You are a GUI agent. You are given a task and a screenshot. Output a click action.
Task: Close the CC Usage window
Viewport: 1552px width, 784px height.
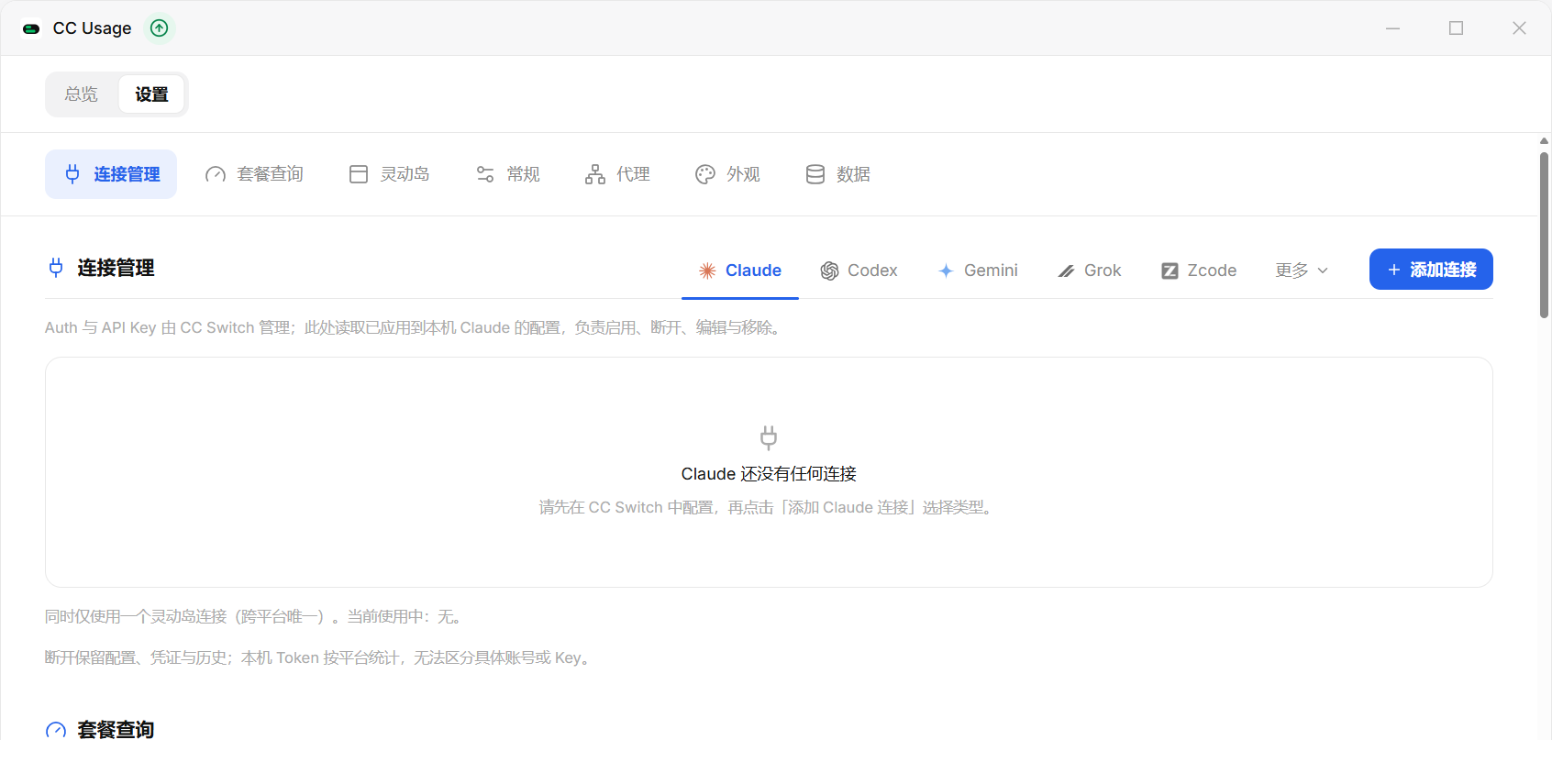tap(1519, 28)
